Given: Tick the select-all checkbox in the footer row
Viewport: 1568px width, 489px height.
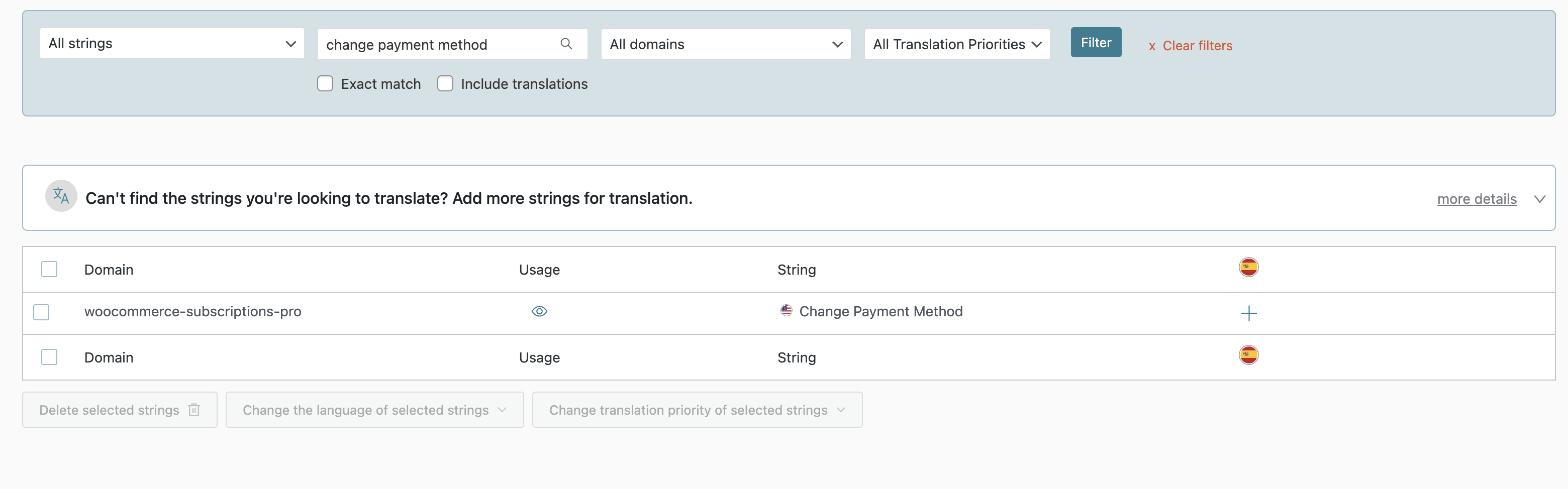Looking at the screenshot, I should (49, 356).
